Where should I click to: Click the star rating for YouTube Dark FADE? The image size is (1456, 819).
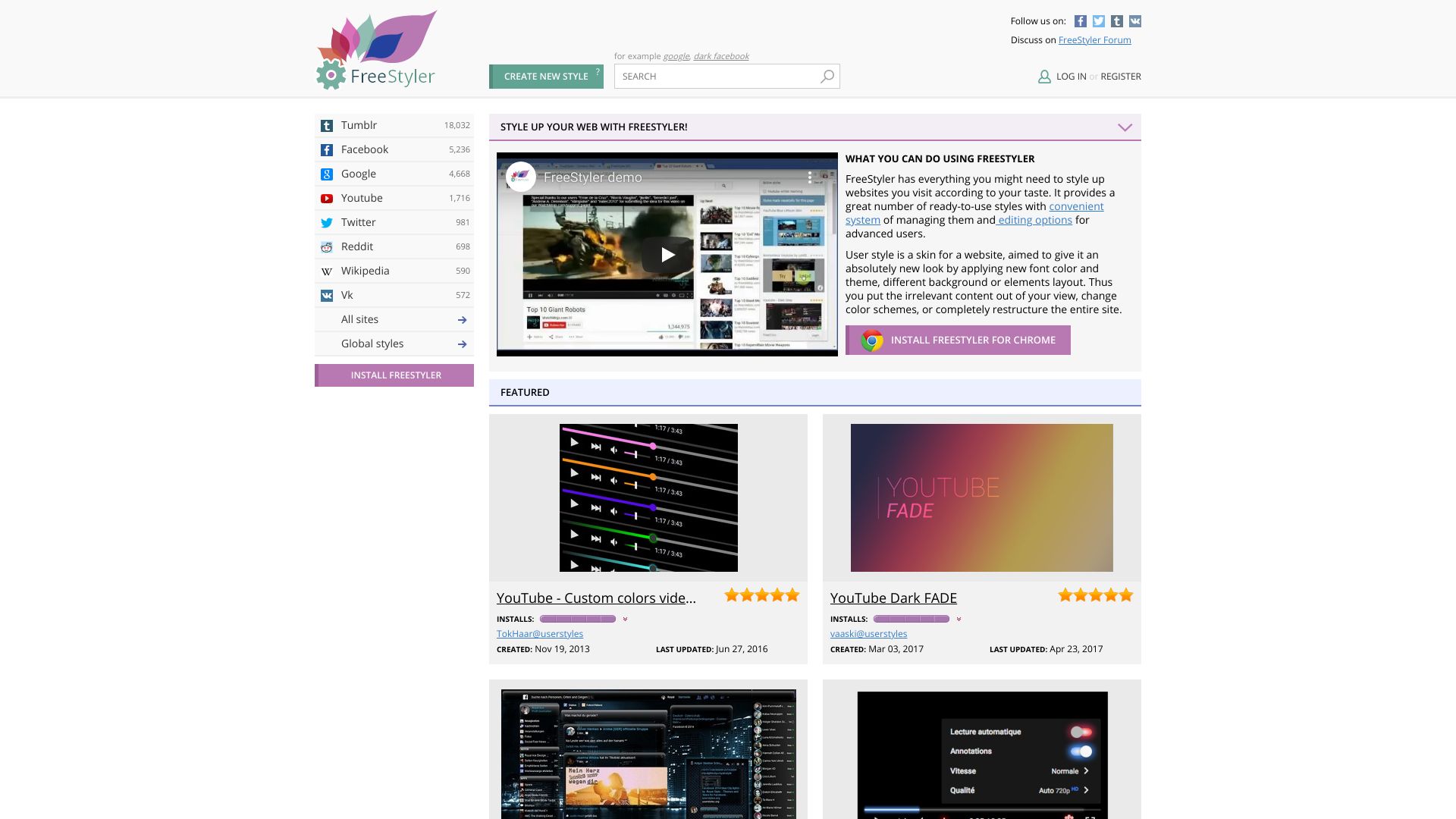[1096, 595]
